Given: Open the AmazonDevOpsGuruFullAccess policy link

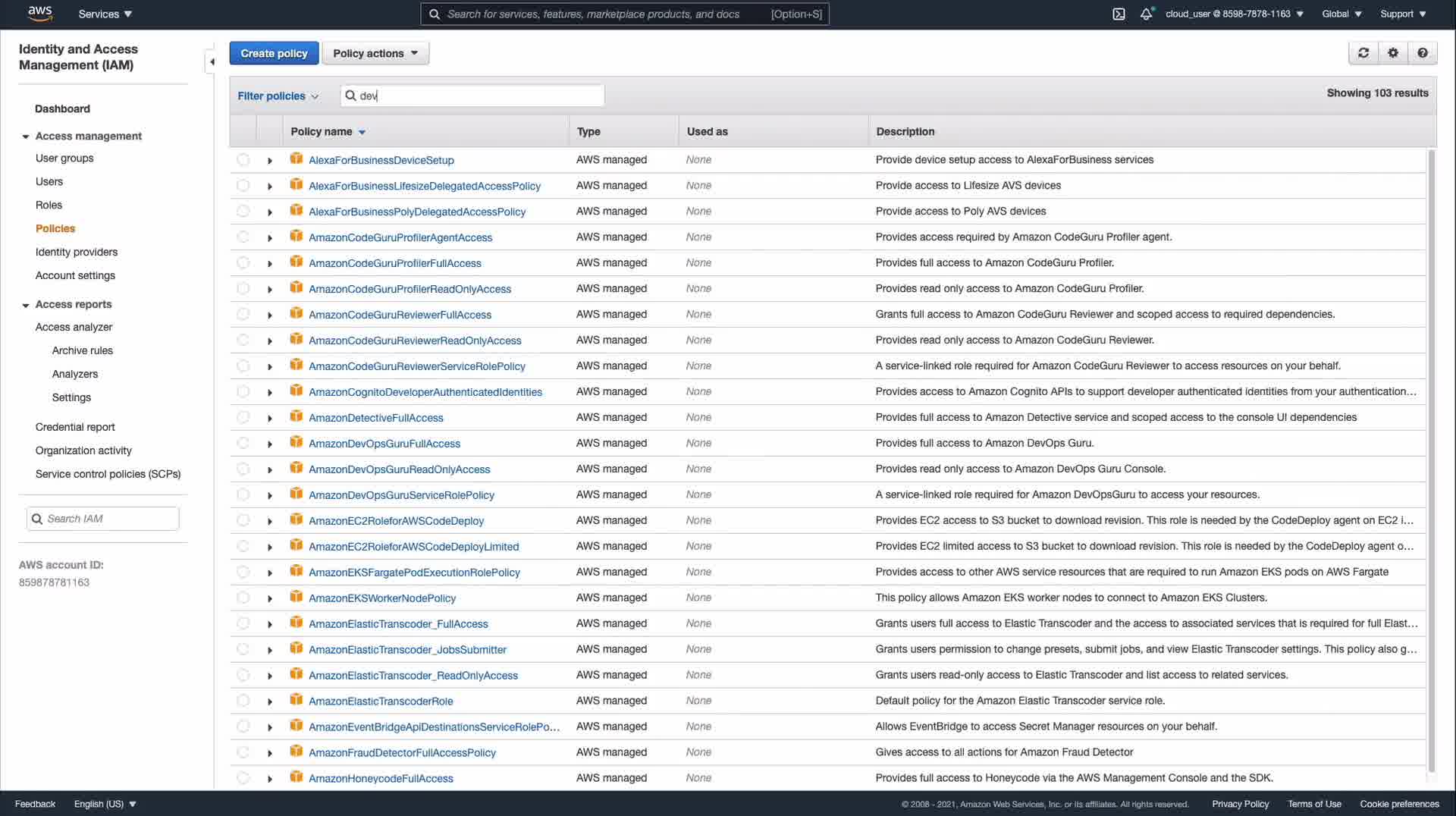Looking at the screenshot, I should pos(384,444).
